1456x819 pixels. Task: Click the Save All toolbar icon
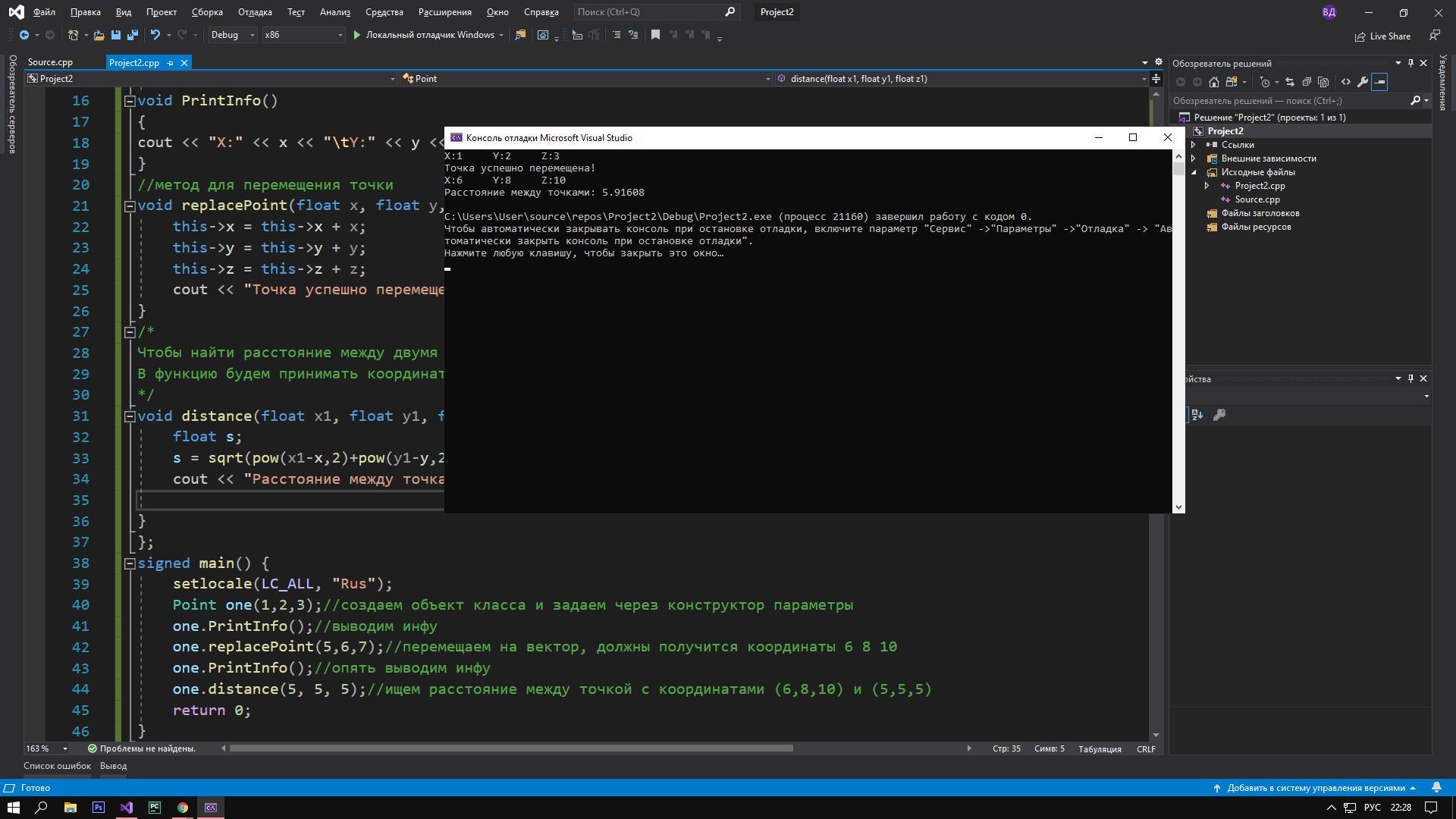[133, 35]
